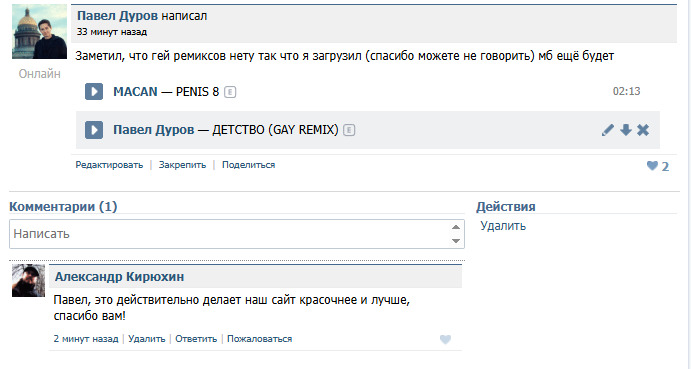This screenshot has height=369, width=691.
Task: Like the post via the heart icon
Action: [652, 166]
